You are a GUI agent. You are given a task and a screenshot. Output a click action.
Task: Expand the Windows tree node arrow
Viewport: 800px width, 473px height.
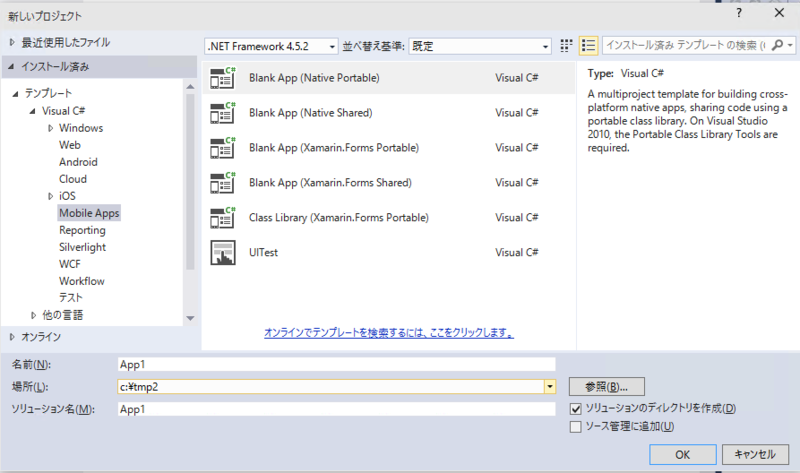pyautogui.click(x=50, y=128)
